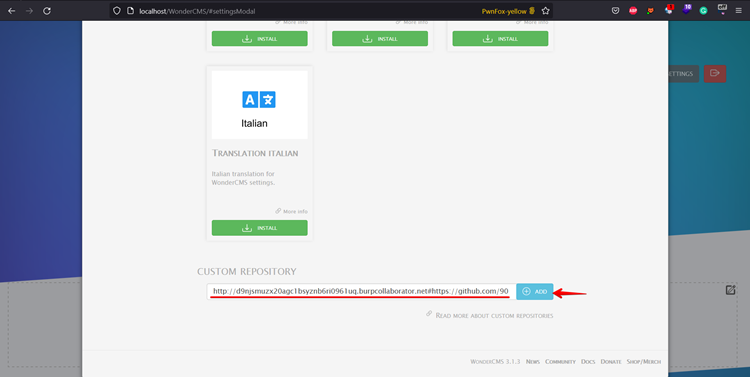The width and height of the screenshot is (750, 377).
Task: Bookmark this page with the star icon
Action: (x=545, y=11)
